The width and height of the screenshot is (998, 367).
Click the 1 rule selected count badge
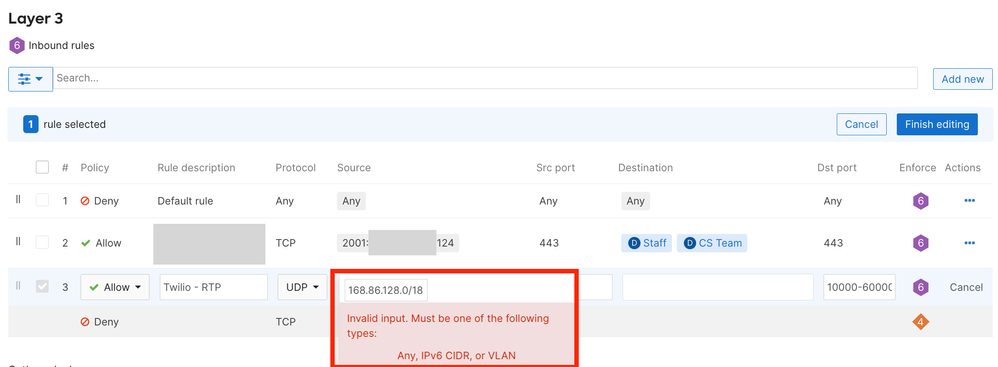click(x=31, y=124)
